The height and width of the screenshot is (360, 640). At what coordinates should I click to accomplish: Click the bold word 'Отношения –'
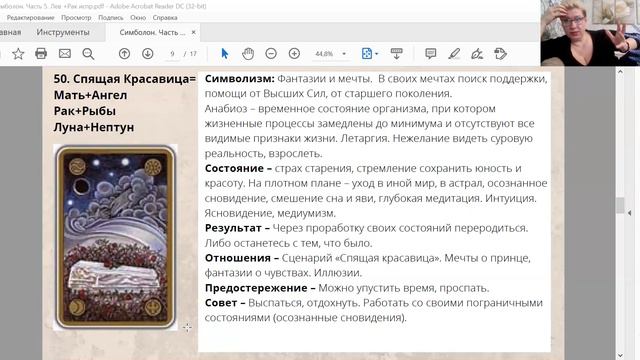coord(242,258)
